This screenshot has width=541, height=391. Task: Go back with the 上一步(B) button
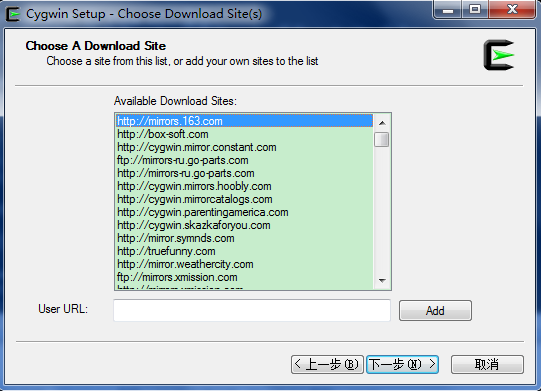click(327, 364)
